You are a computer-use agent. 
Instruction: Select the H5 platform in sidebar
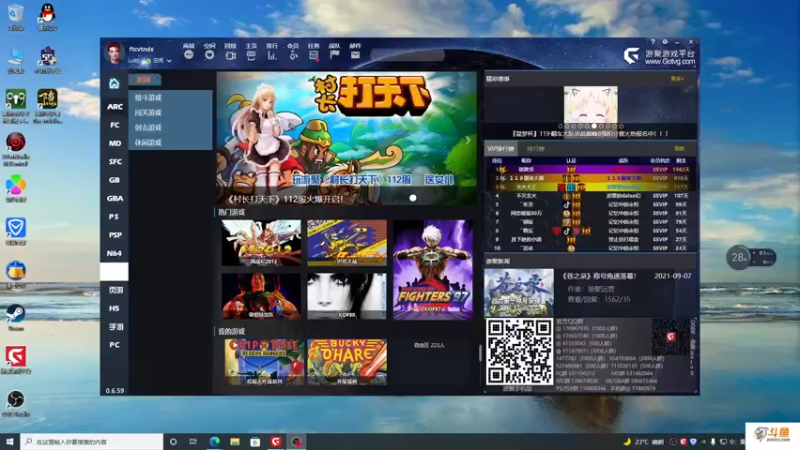coord(115,309)
